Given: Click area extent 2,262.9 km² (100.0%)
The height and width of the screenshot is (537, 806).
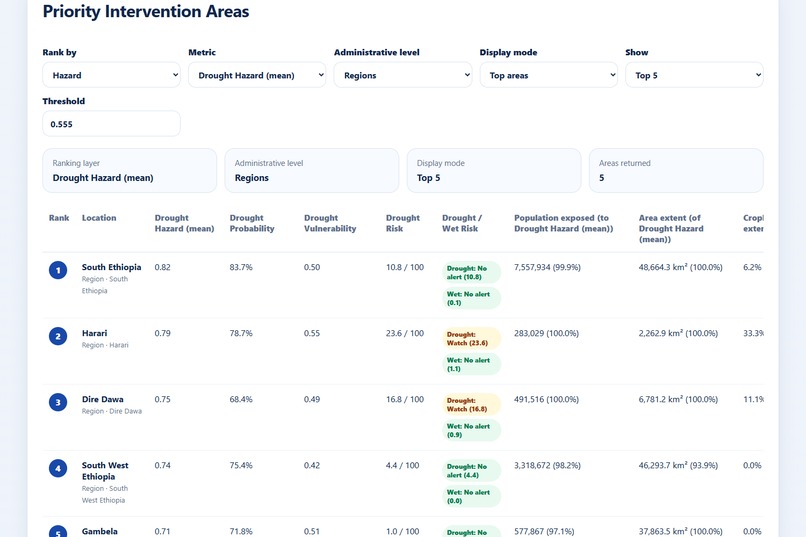Looking at the screenshot, I should (679, 333).
